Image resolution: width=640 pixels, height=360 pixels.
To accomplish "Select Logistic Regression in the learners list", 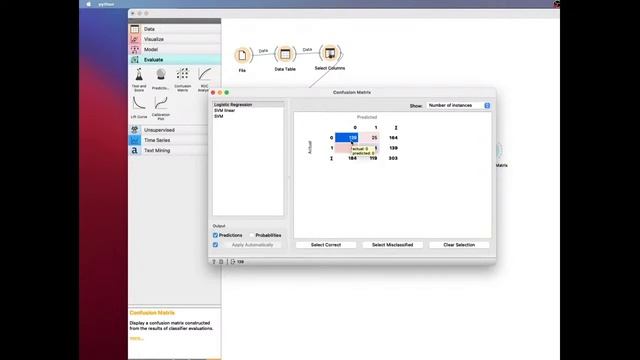I will coord(248,104).
